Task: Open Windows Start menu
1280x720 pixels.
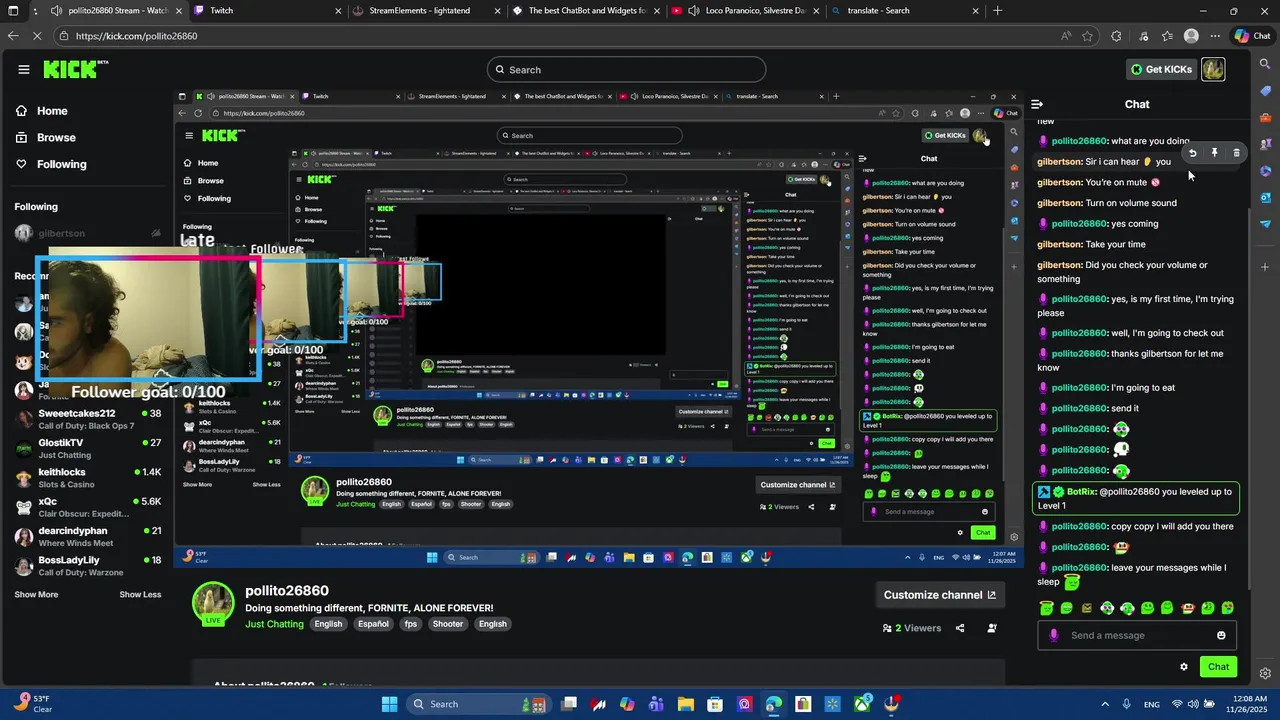Action: (389, 704)
